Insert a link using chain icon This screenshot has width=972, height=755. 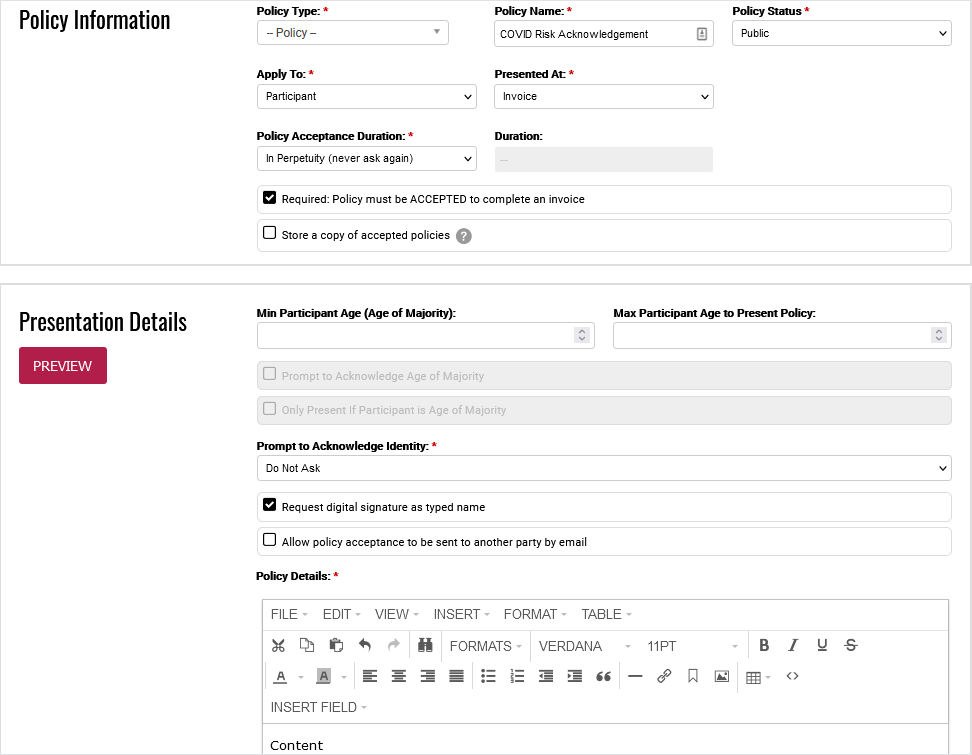point(664,677)
